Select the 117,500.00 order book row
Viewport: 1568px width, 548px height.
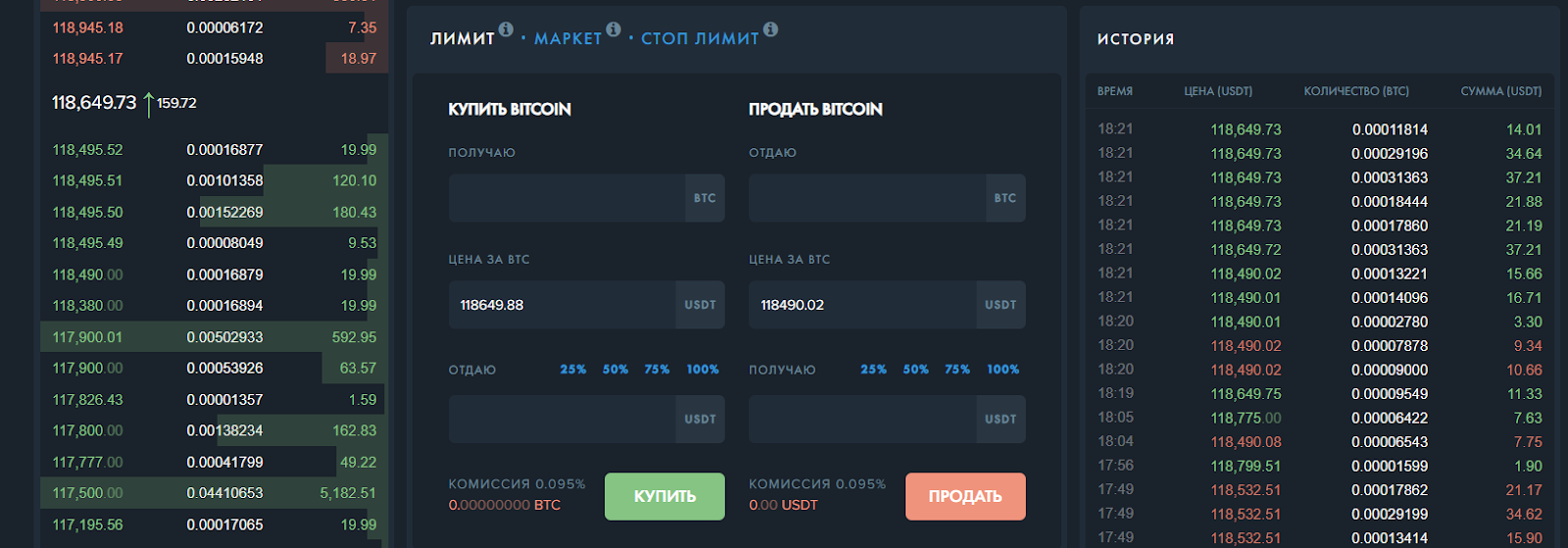pyautogui.click(x=214, y=493)
